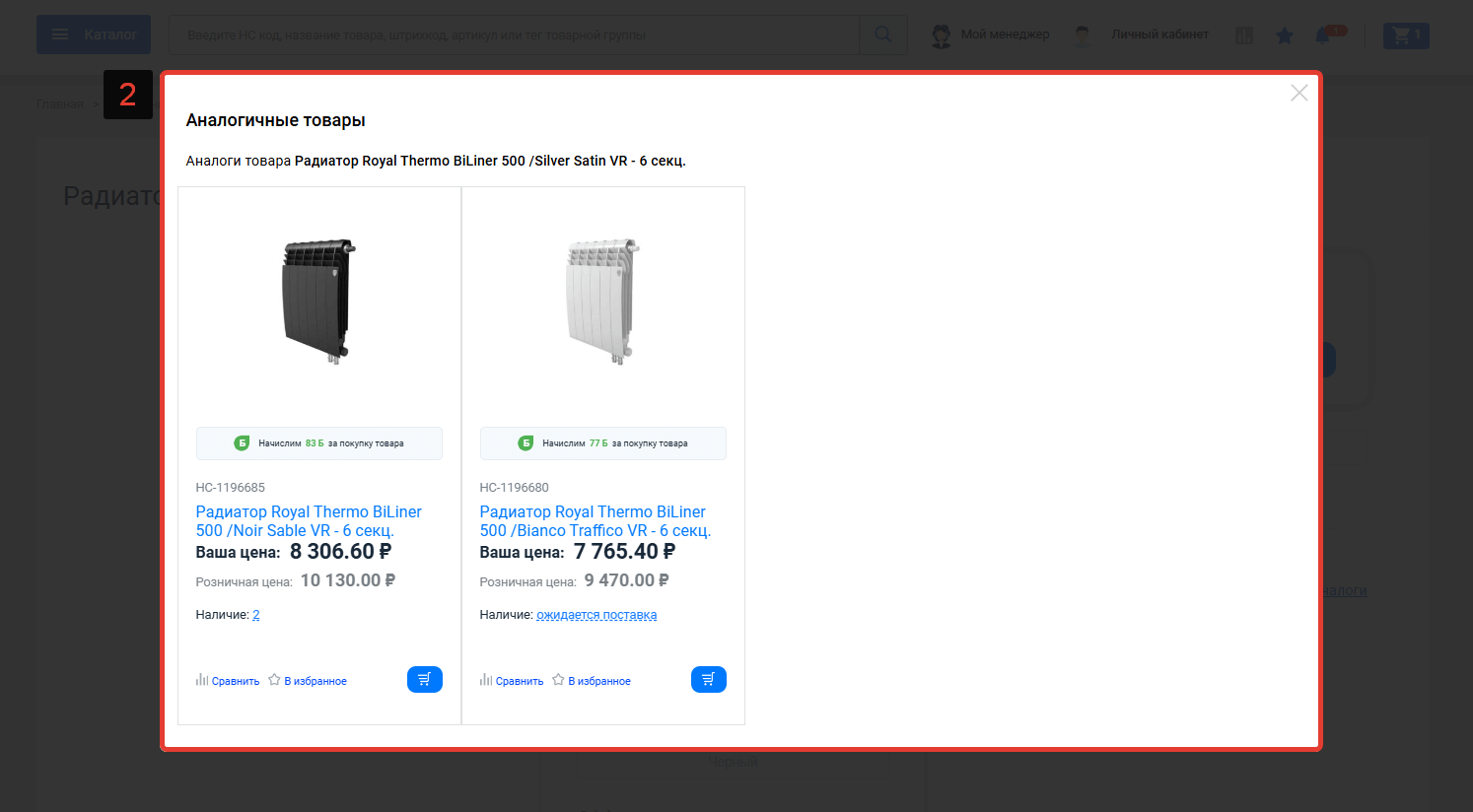The width and height of the screenshot is (1473, 812).
Task: Add Noir Sable radiator to favorites
Action: coord(308,680)
